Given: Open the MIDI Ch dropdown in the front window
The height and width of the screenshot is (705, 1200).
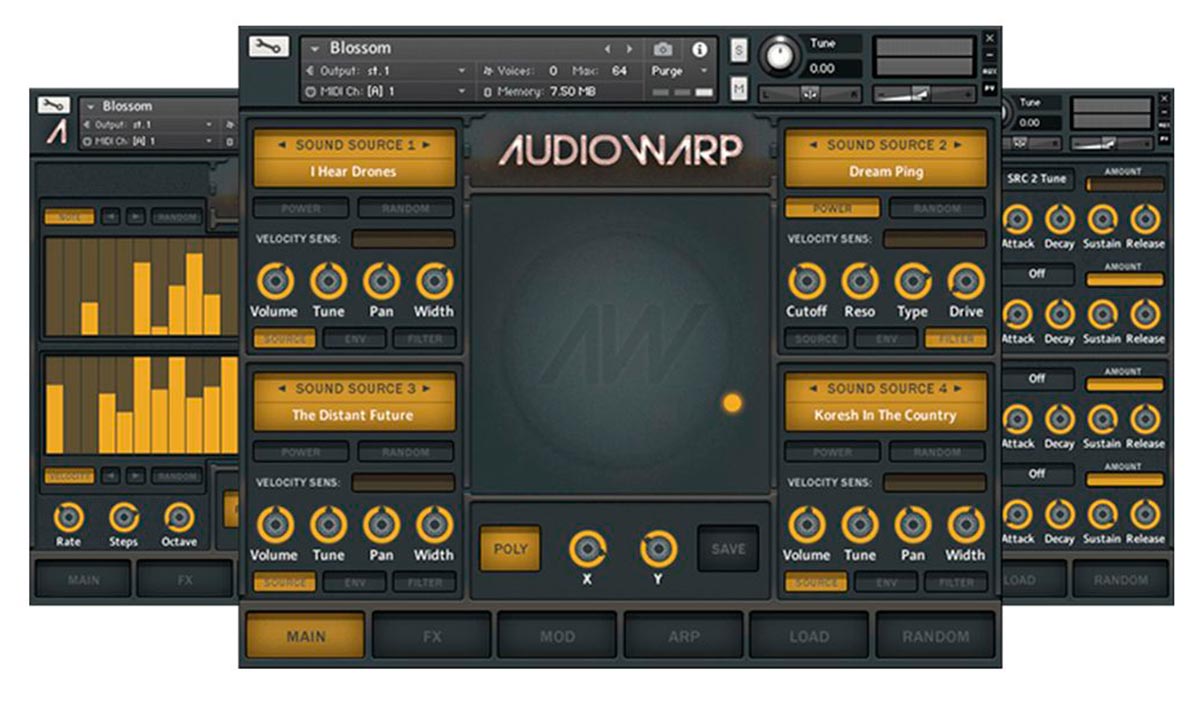Looking at the screenshot, I should point(461,91).
